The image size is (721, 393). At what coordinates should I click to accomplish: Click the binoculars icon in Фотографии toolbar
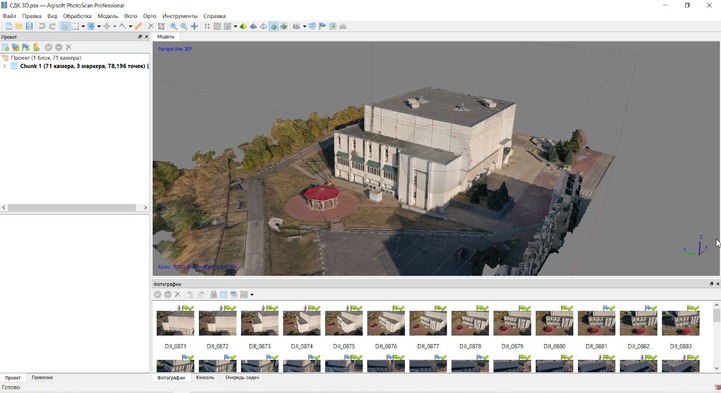(x=213, y=294)
